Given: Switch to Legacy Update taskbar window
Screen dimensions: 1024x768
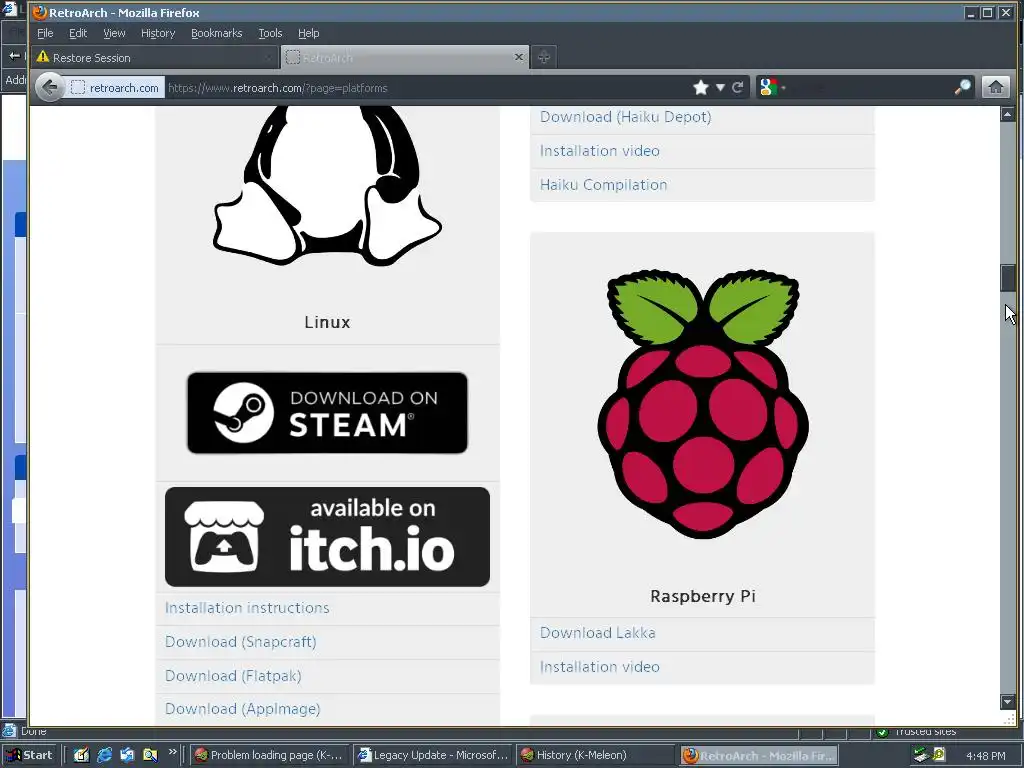Looking at the screenshot, I should [x=433, y=756].
